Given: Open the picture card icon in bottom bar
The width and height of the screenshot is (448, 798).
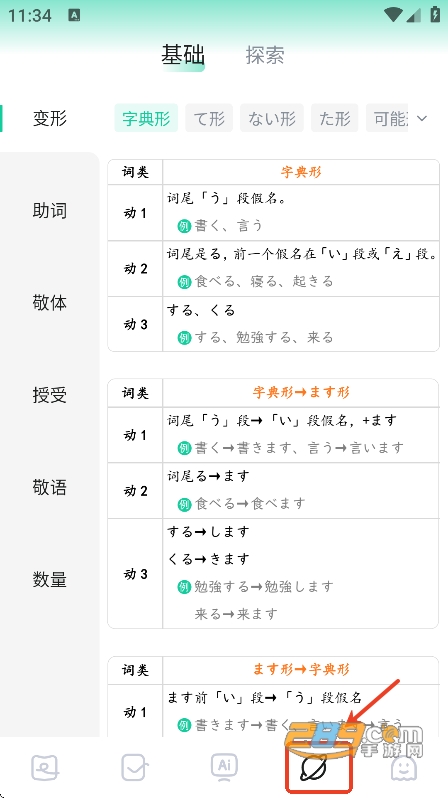Looking at the screenshot, I should tap(45, 767).
